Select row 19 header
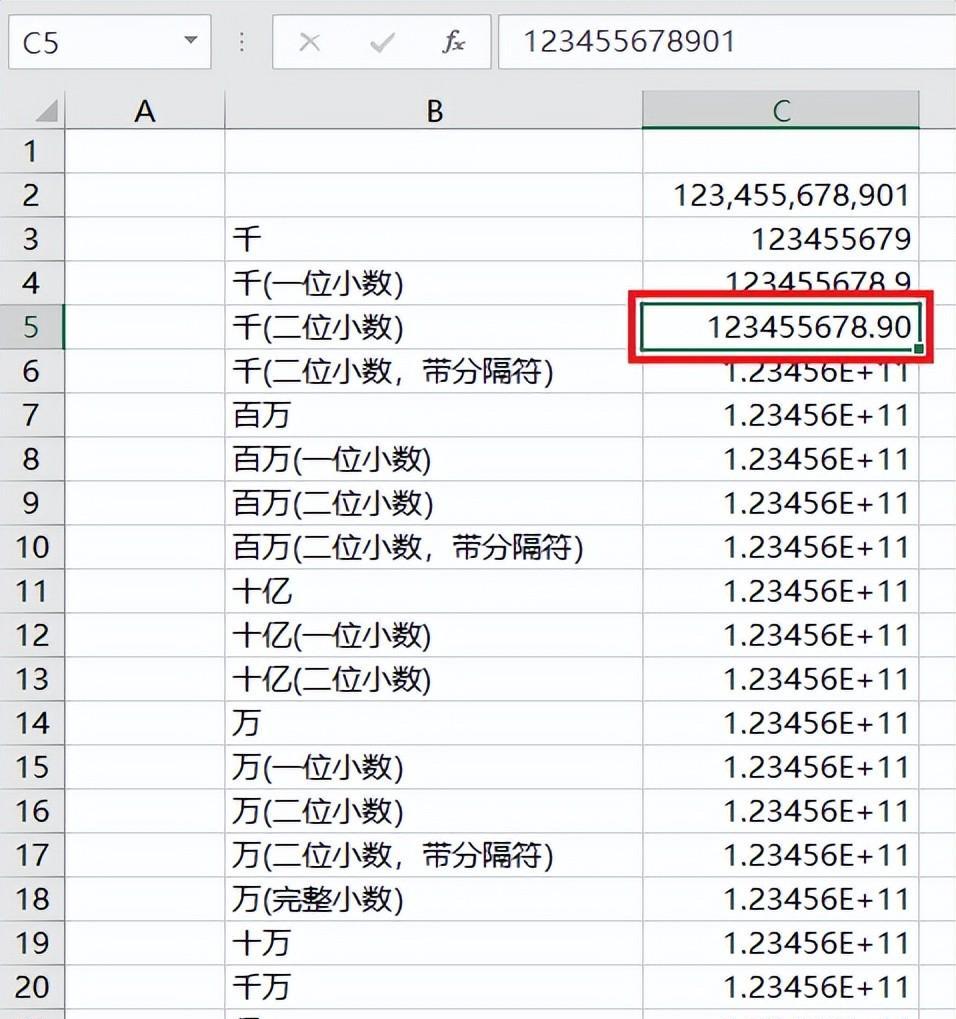 click(x=31, y=943)
